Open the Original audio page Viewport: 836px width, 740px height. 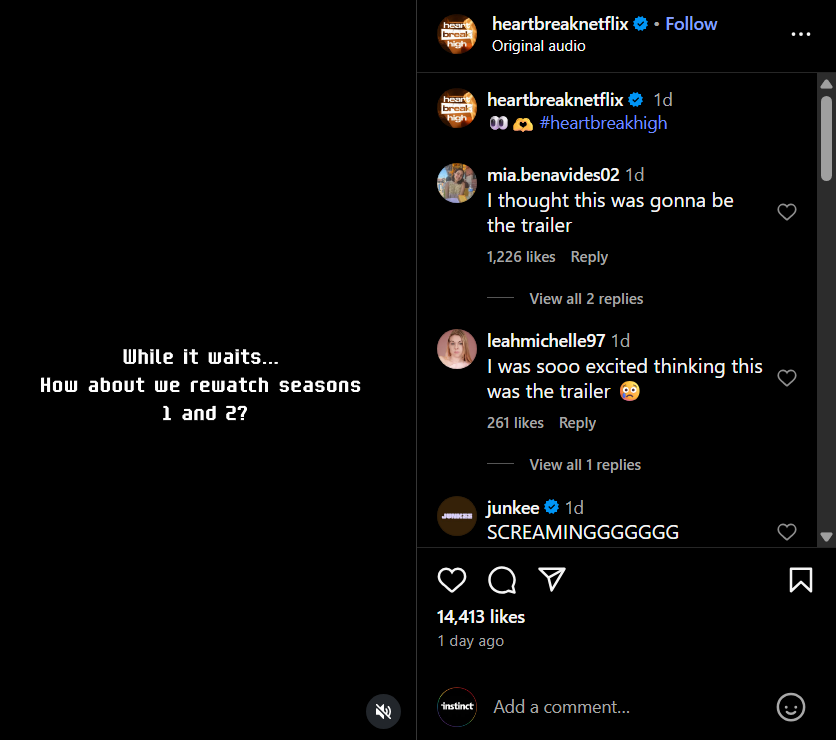pos(538,46)
